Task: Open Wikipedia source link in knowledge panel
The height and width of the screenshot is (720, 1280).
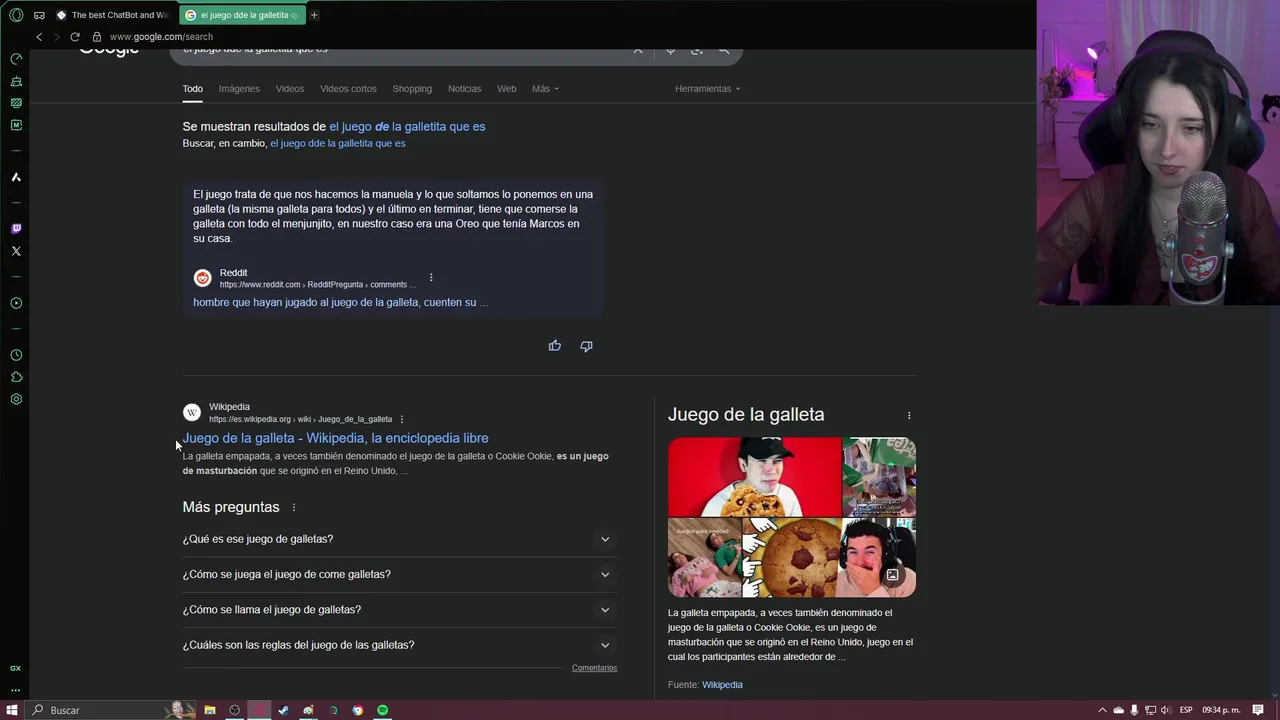Action: pyautogui.click(x=722, y=685)
